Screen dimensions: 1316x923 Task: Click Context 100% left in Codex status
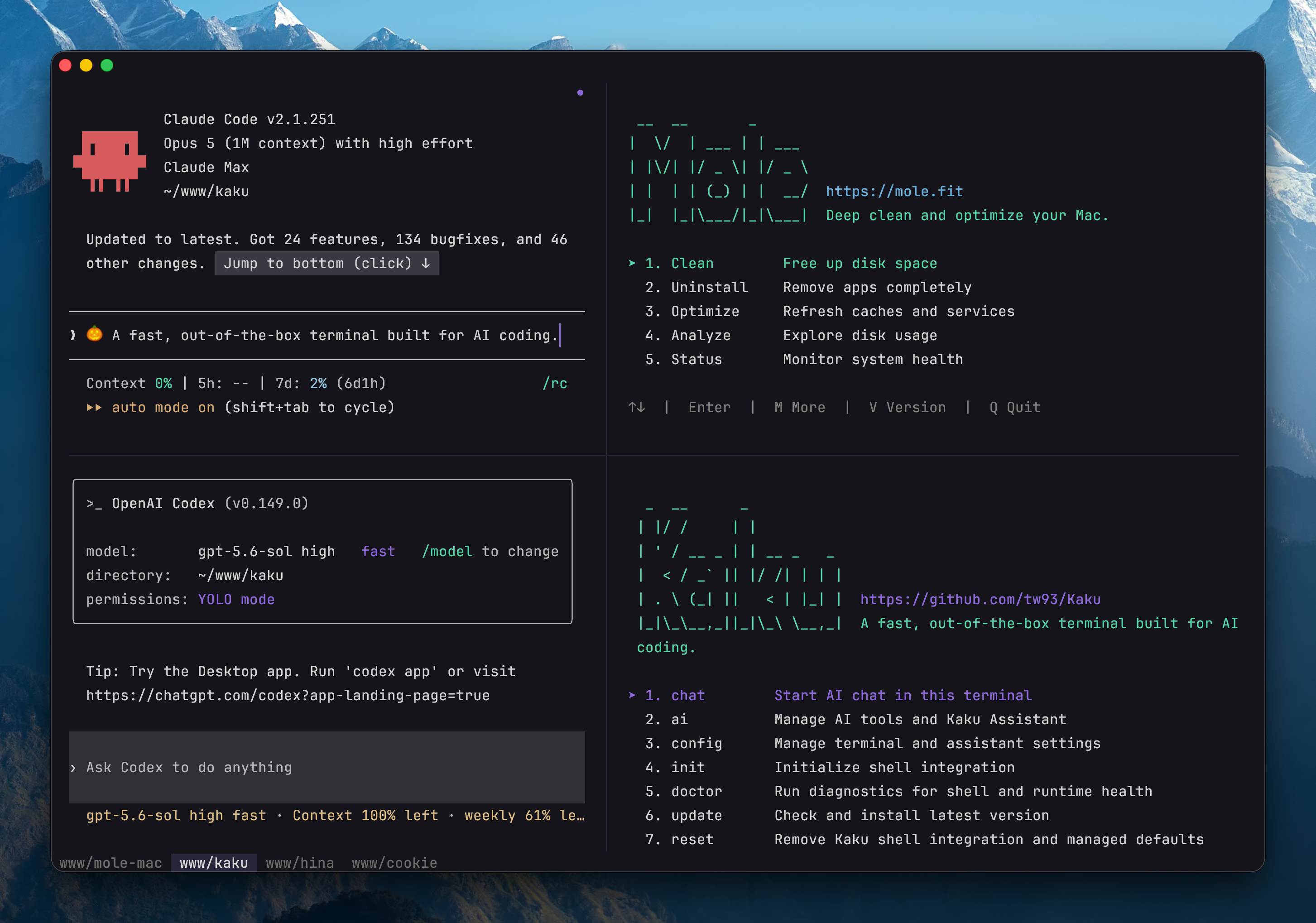point(365,816)
